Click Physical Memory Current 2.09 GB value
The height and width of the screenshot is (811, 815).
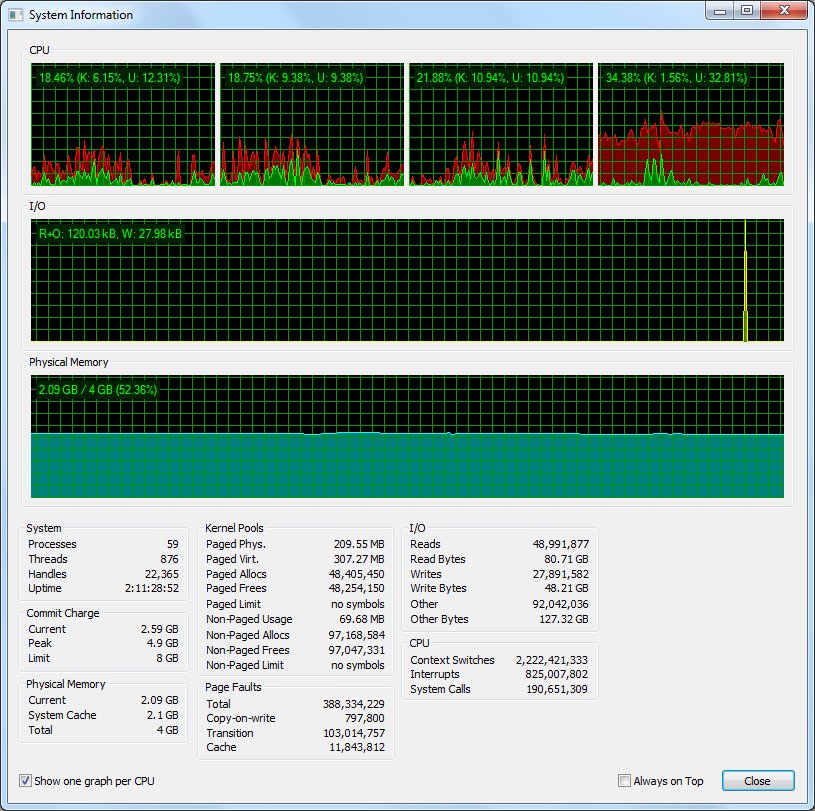click(x=160, y=700)
